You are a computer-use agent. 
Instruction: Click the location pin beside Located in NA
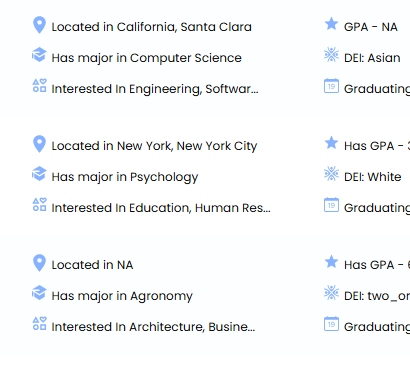click(x=39, y=263)
